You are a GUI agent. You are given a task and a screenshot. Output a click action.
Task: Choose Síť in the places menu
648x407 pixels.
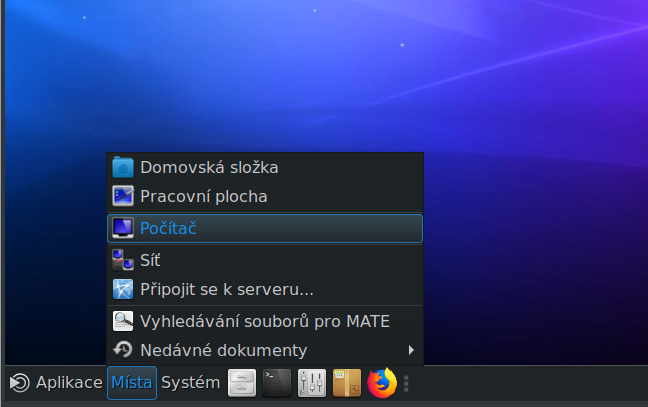click(x=265, y=260)
